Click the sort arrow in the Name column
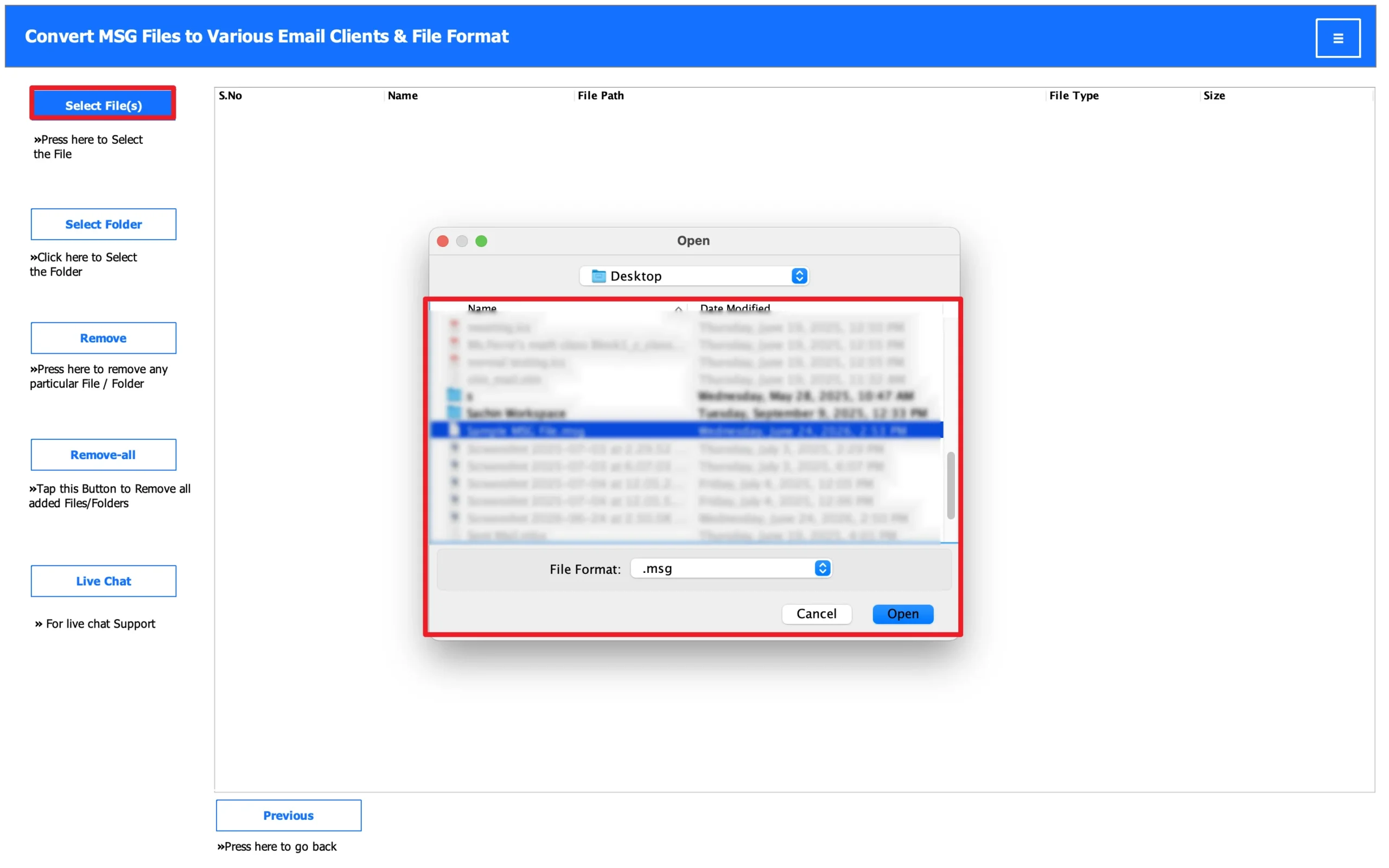The height and width of the screenshot is (868, 1389). click(x=678, y=309)
